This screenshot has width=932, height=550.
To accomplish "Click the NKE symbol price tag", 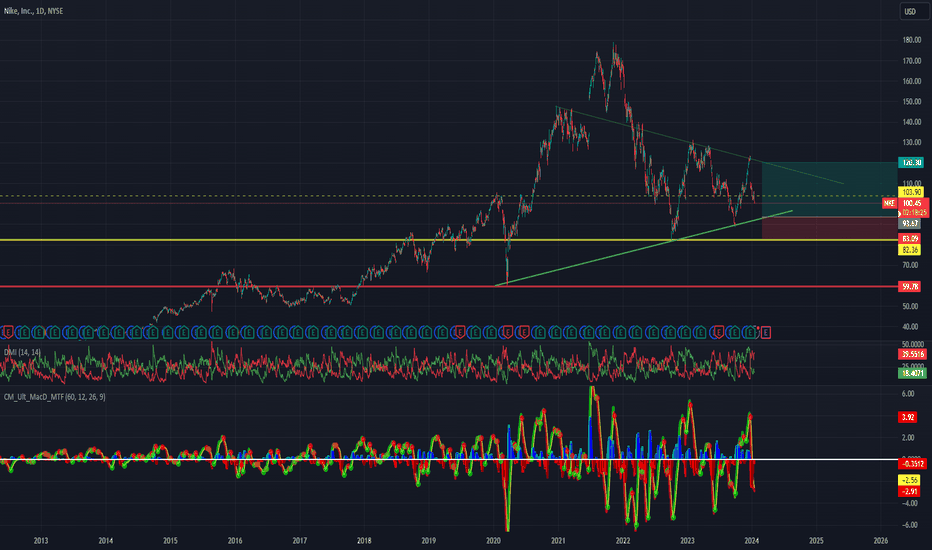I will [889, 203].
